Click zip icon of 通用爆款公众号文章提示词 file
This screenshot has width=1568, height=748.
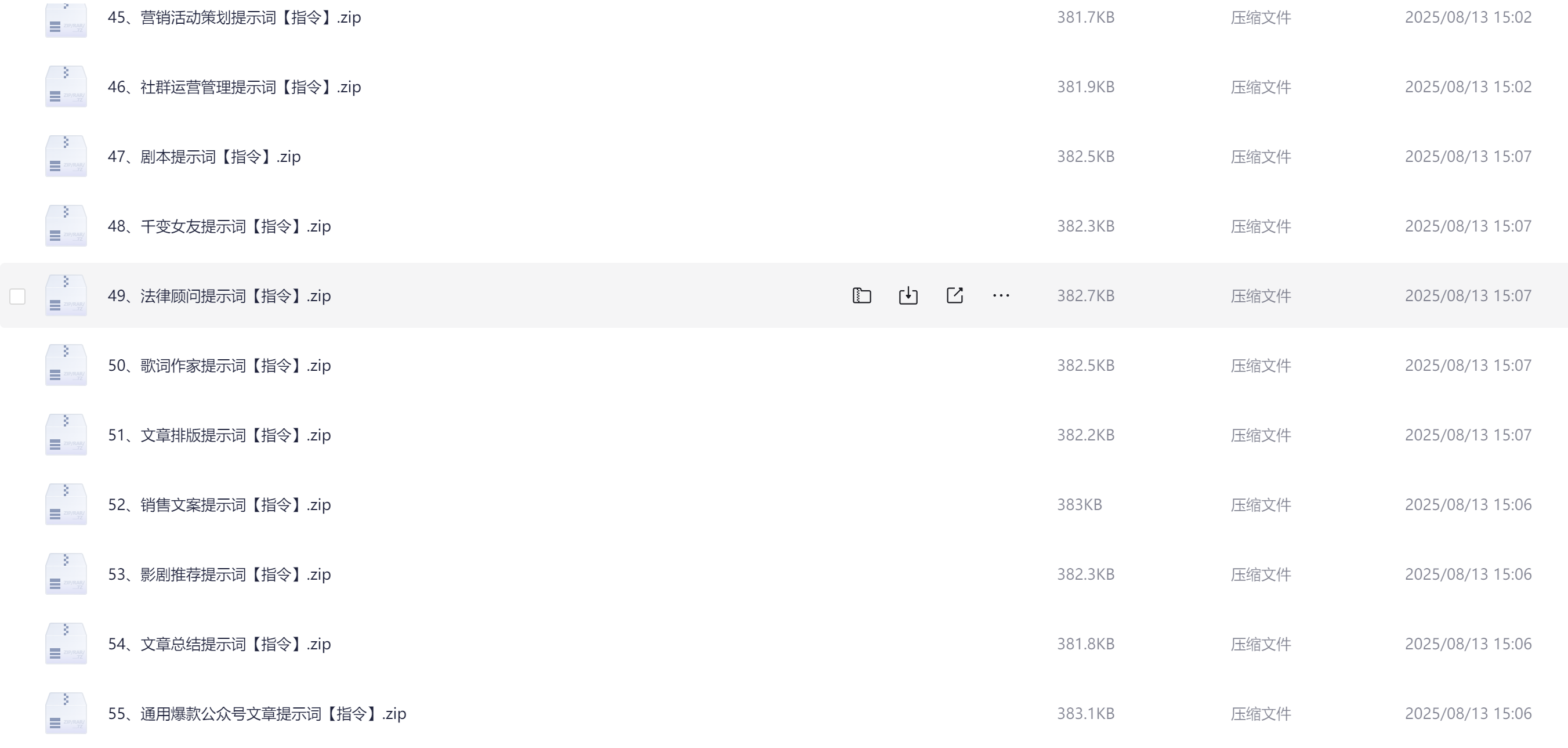click(x=66, y=713)
